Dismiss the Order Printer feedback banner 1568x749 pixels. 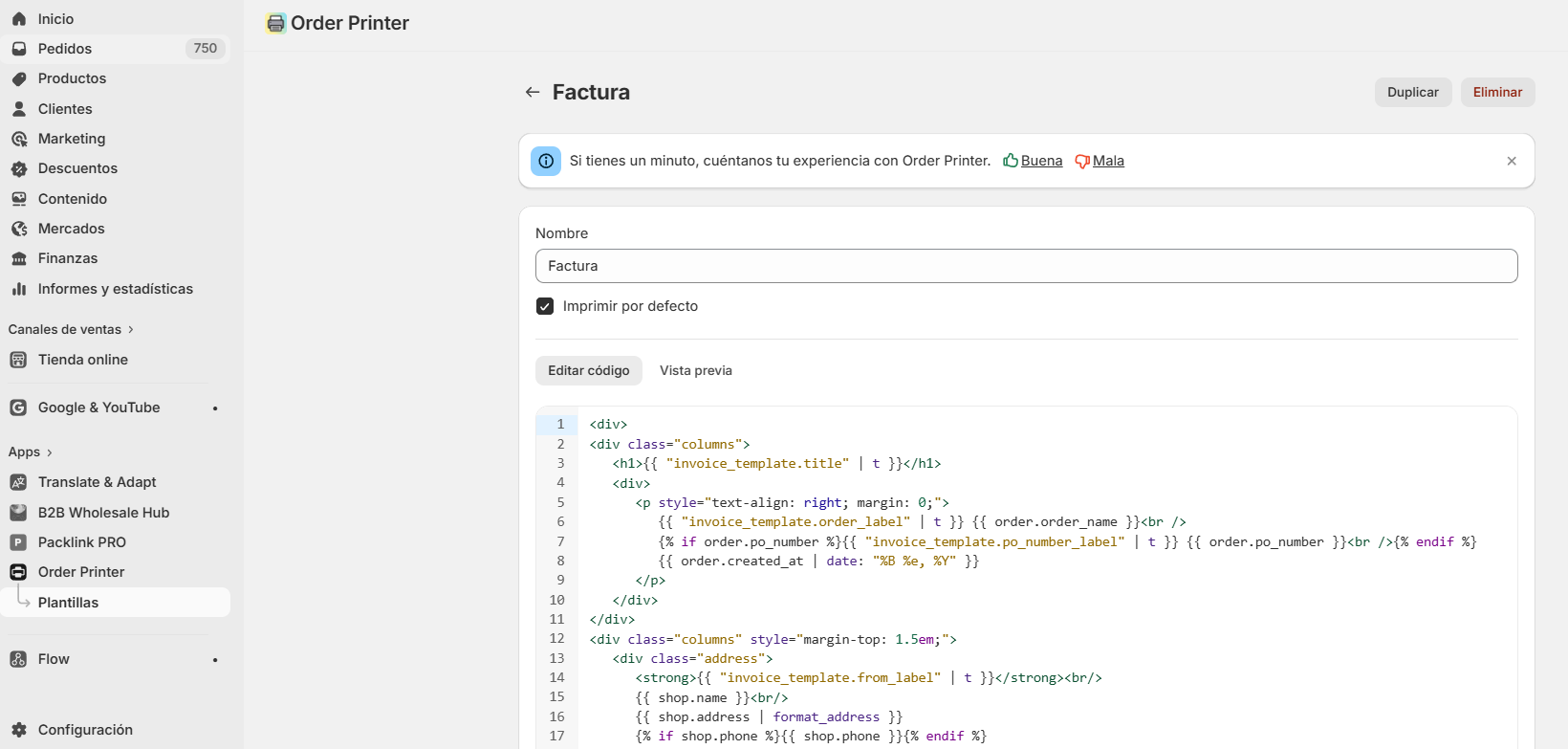pyautogui.click(x=1512, y=161)
